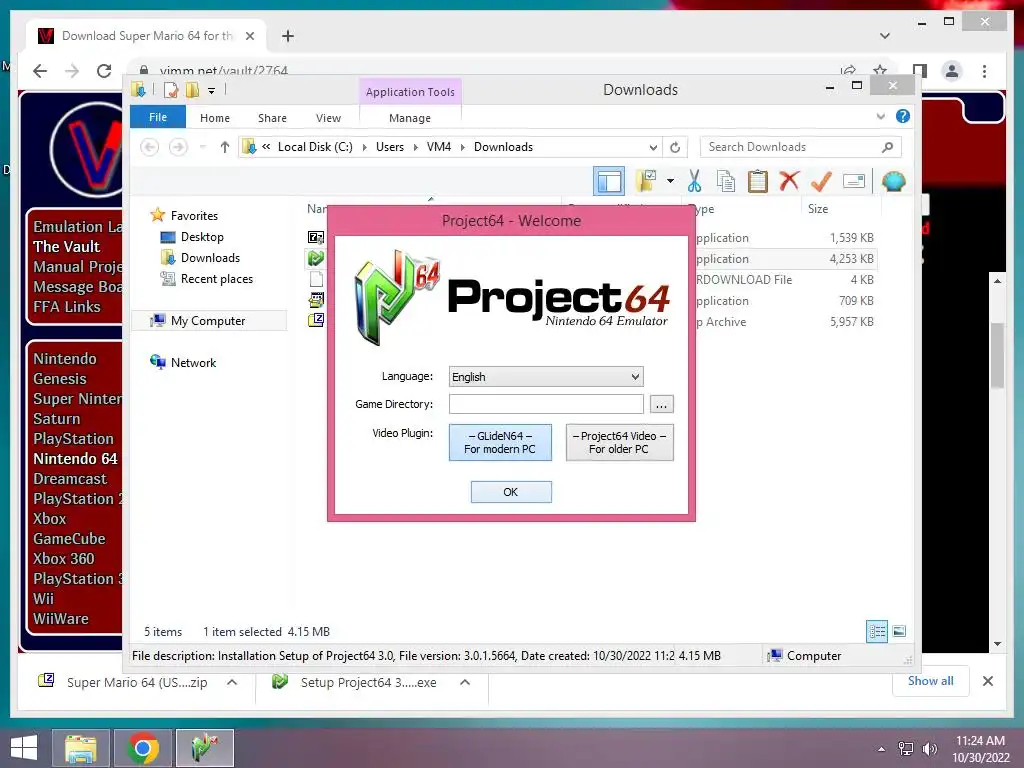Go up one folder with Up arrow

tap(225, 147)
